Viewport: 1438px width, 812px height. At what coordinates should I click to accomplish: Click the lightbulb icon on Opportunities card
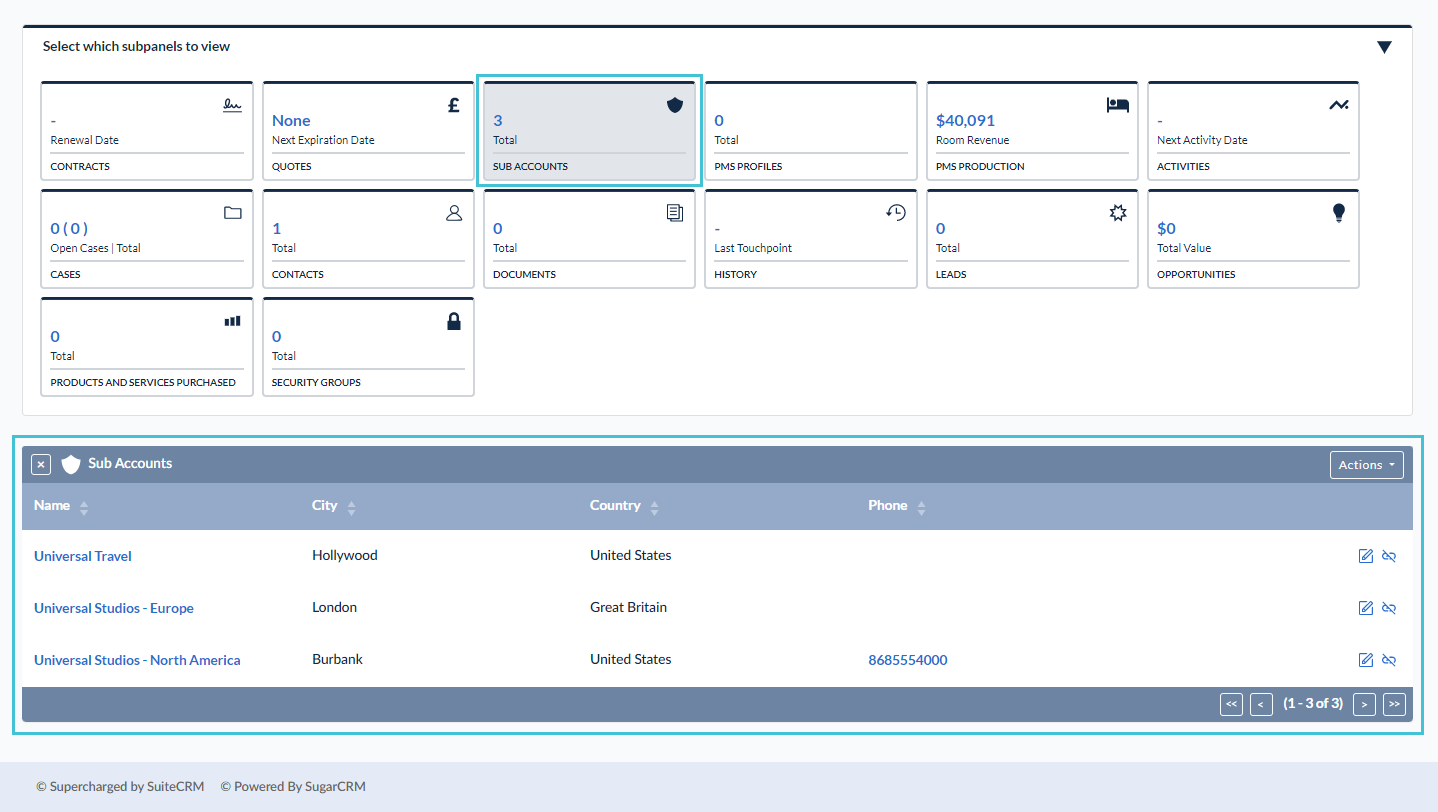1340,212
